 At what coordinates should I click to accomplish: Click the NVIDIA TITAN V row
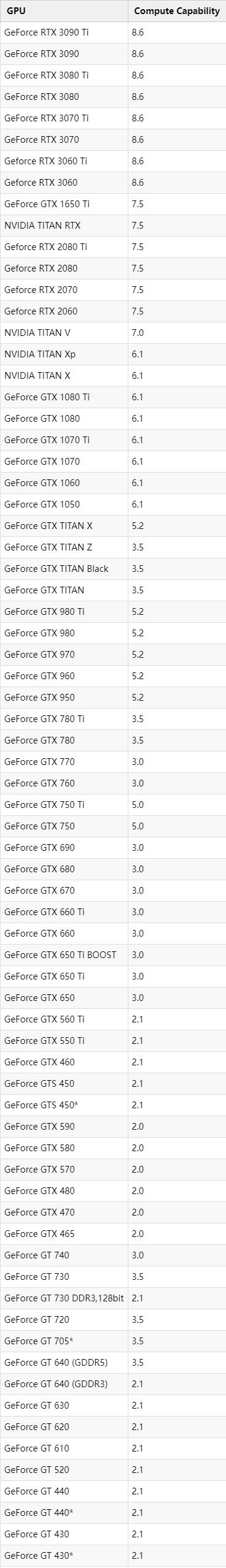[x=113, y=333]
